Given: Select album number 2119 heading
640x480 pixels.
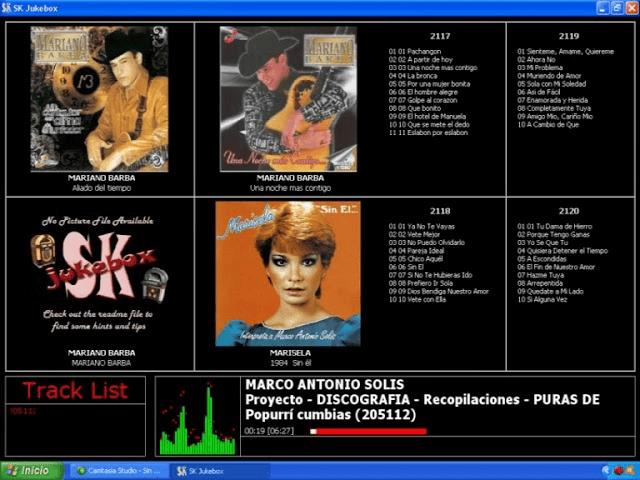Looking at the screenshot, I should coord(569,36).
